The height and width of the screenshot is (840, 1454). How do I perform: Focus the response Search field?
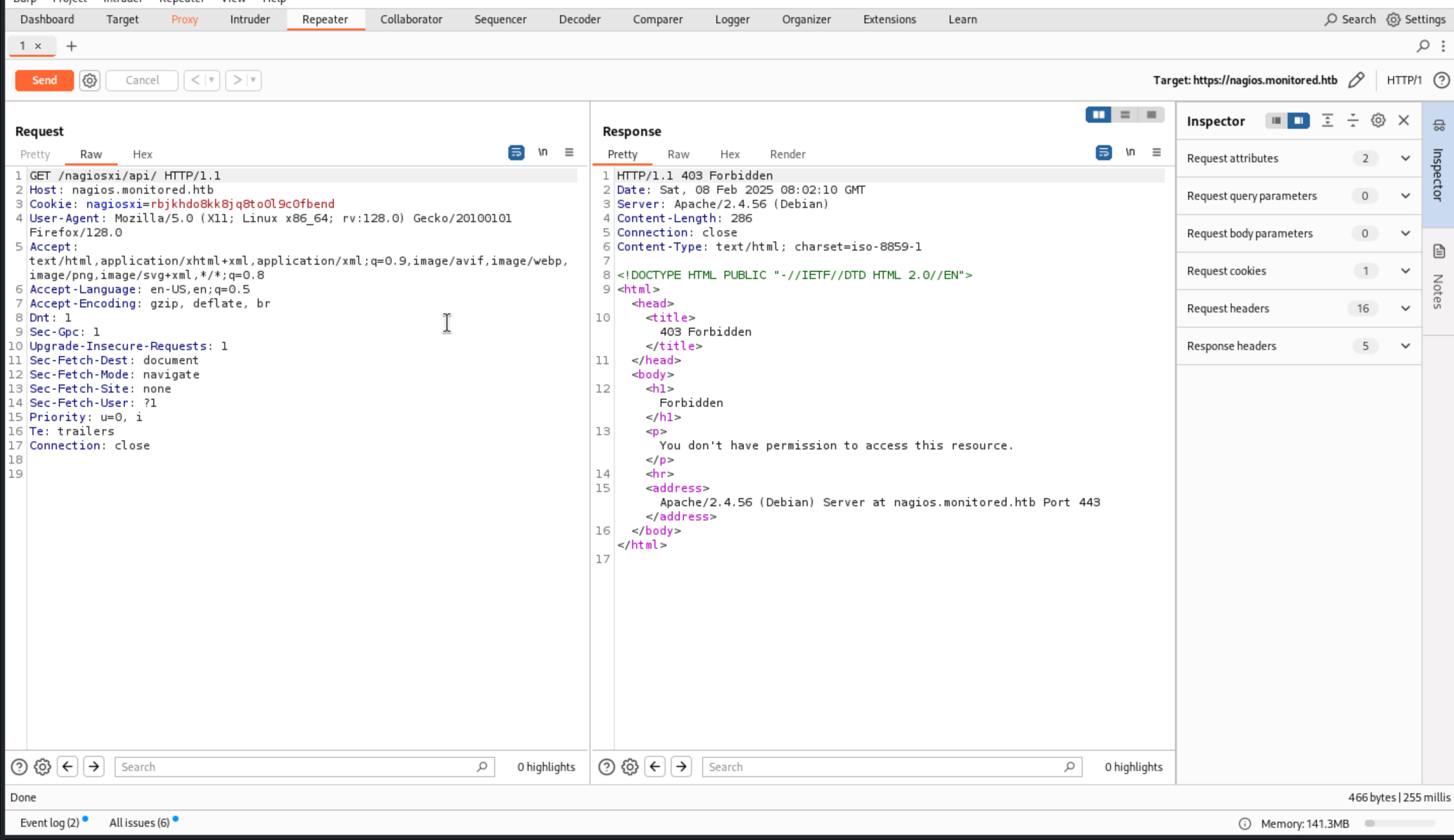(x=892, y=767)
